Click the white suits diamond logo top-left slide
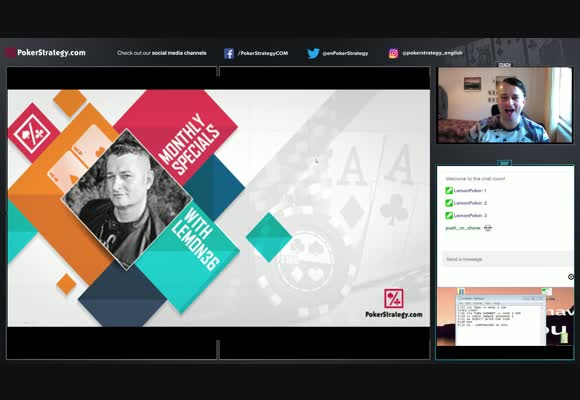 [x=33, y=133]
